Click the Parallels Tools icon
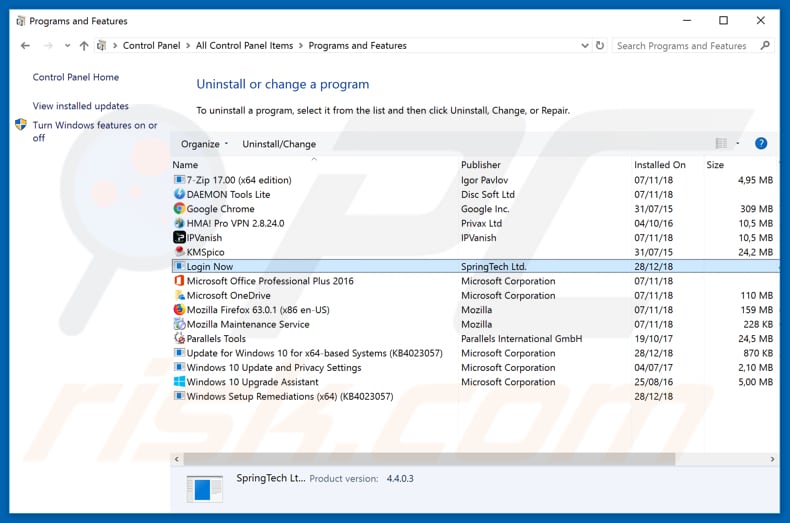 [179, 339]
